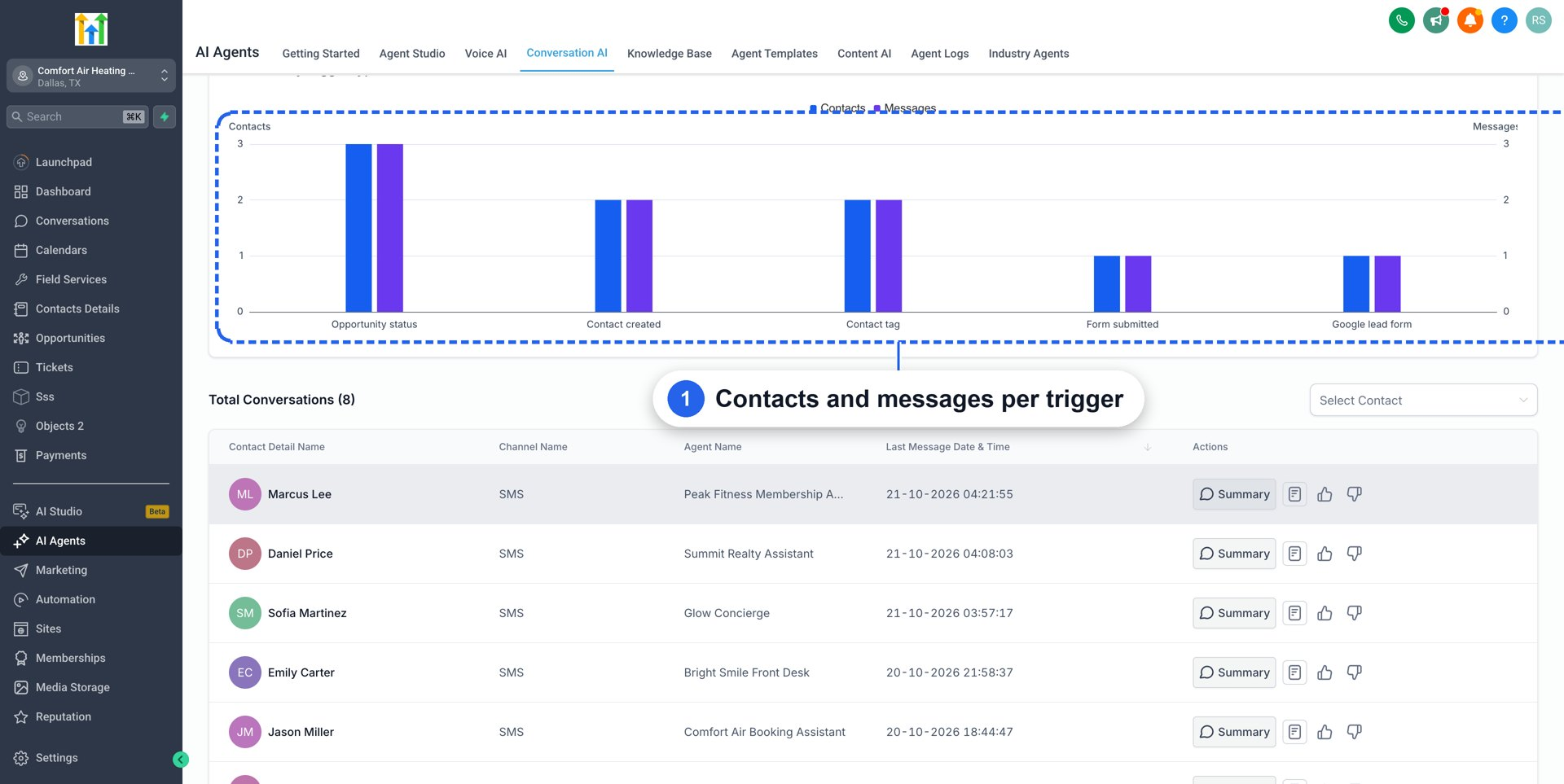Thumbs down Marcus Lee conversation
Screen dimensions: 1564x784
(1354, 494)
